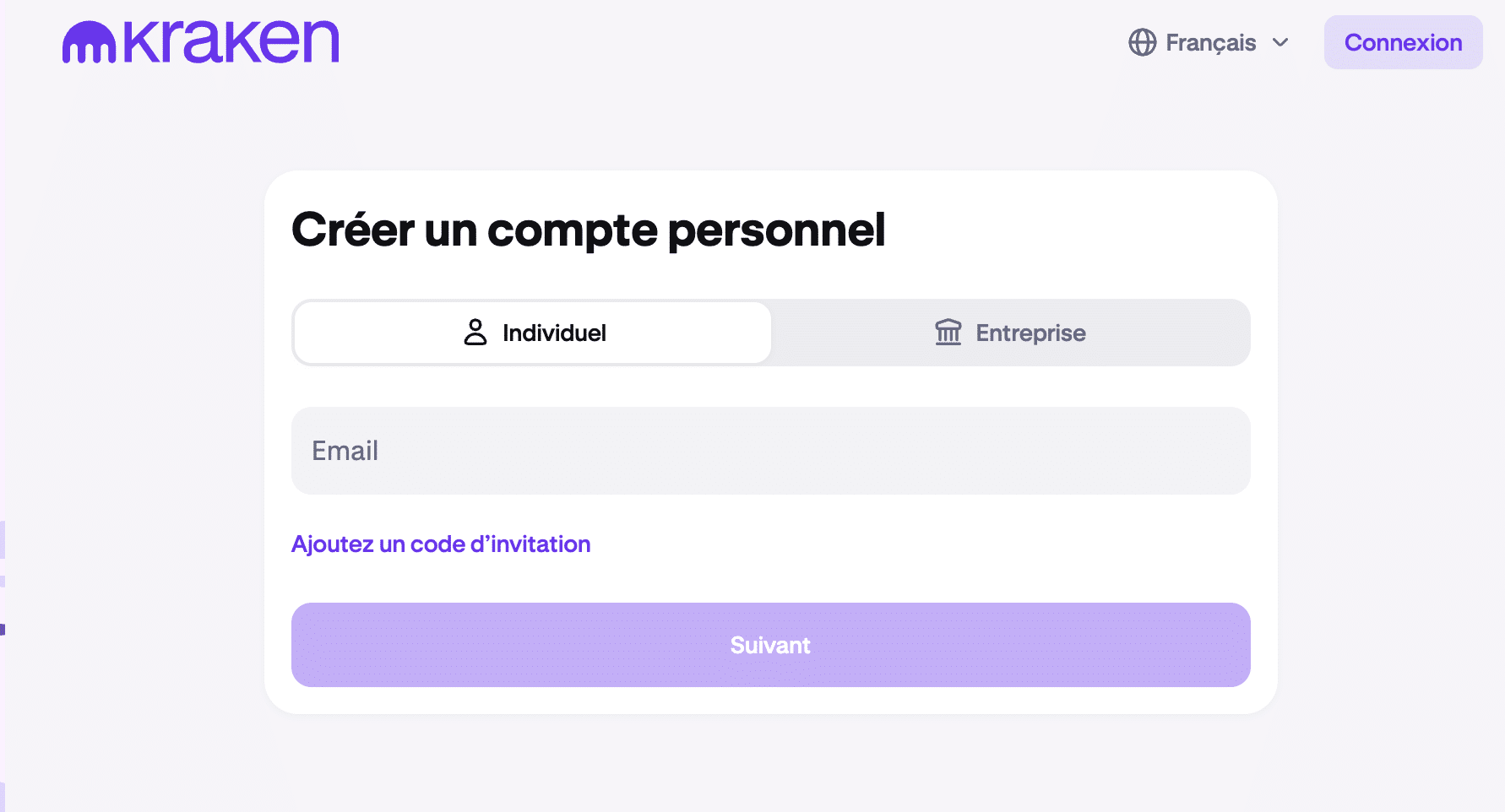Open the language menu showing Français
Image resolution: width=1505 pixels, height=812 pixels.
(x=1209, y=42)
